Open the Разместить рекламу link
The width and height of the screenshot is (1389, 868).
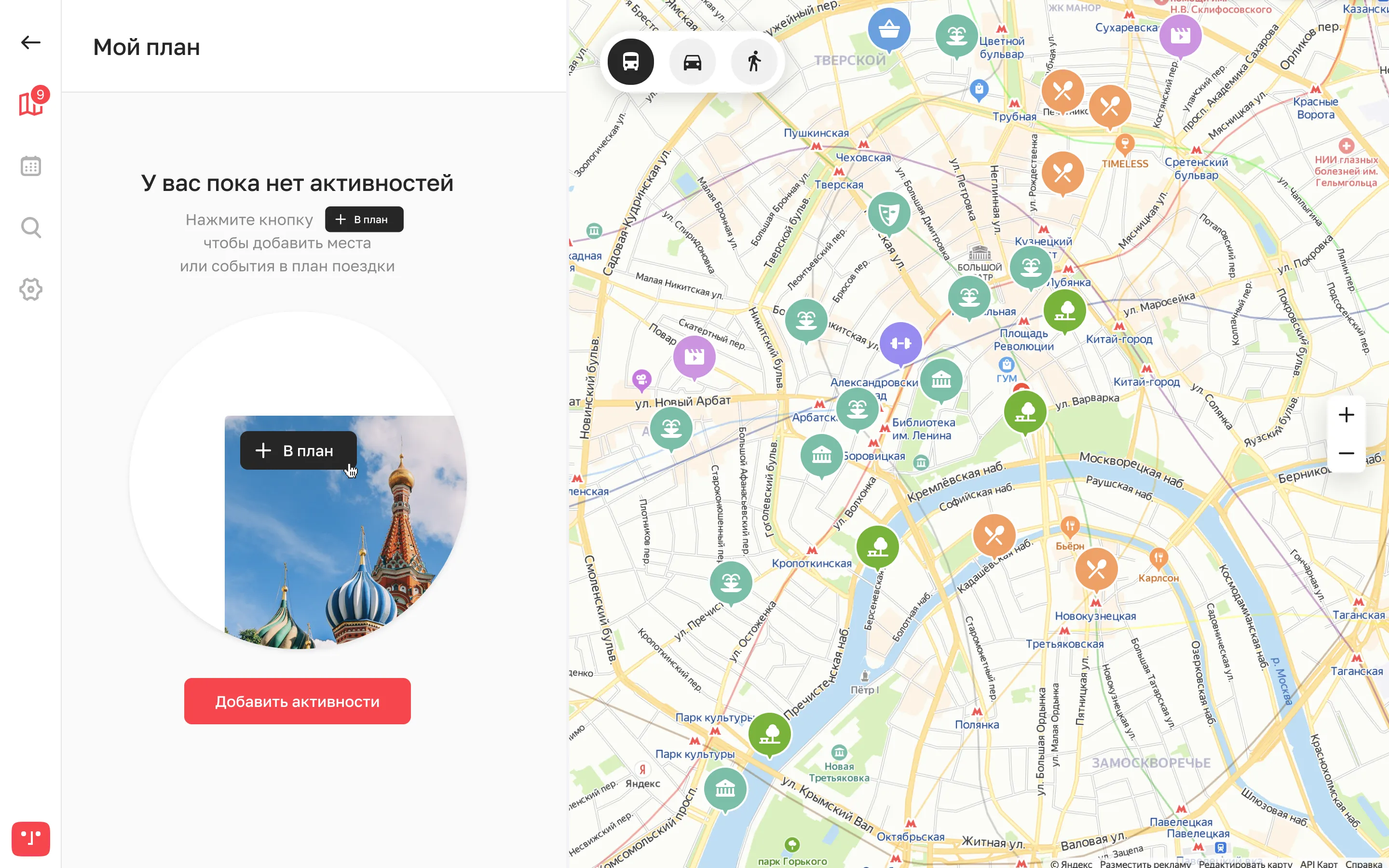pos(1145,863)
